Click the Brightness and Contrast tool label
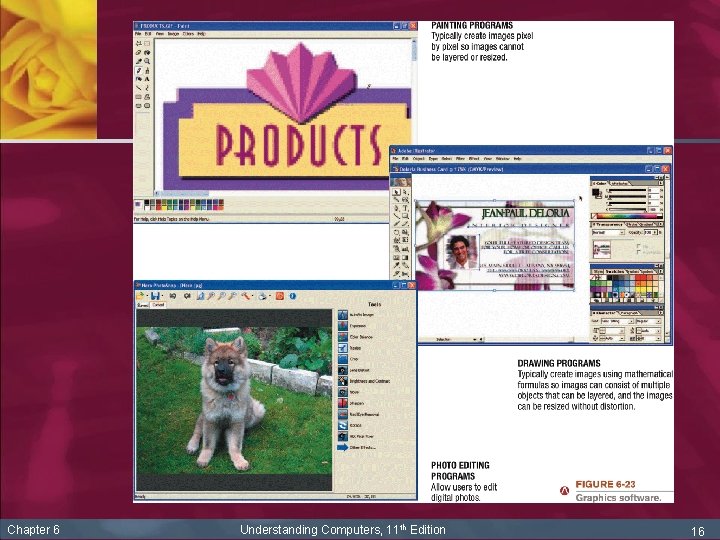The width and height of the screenshot is (720, 540). (370, 381)
